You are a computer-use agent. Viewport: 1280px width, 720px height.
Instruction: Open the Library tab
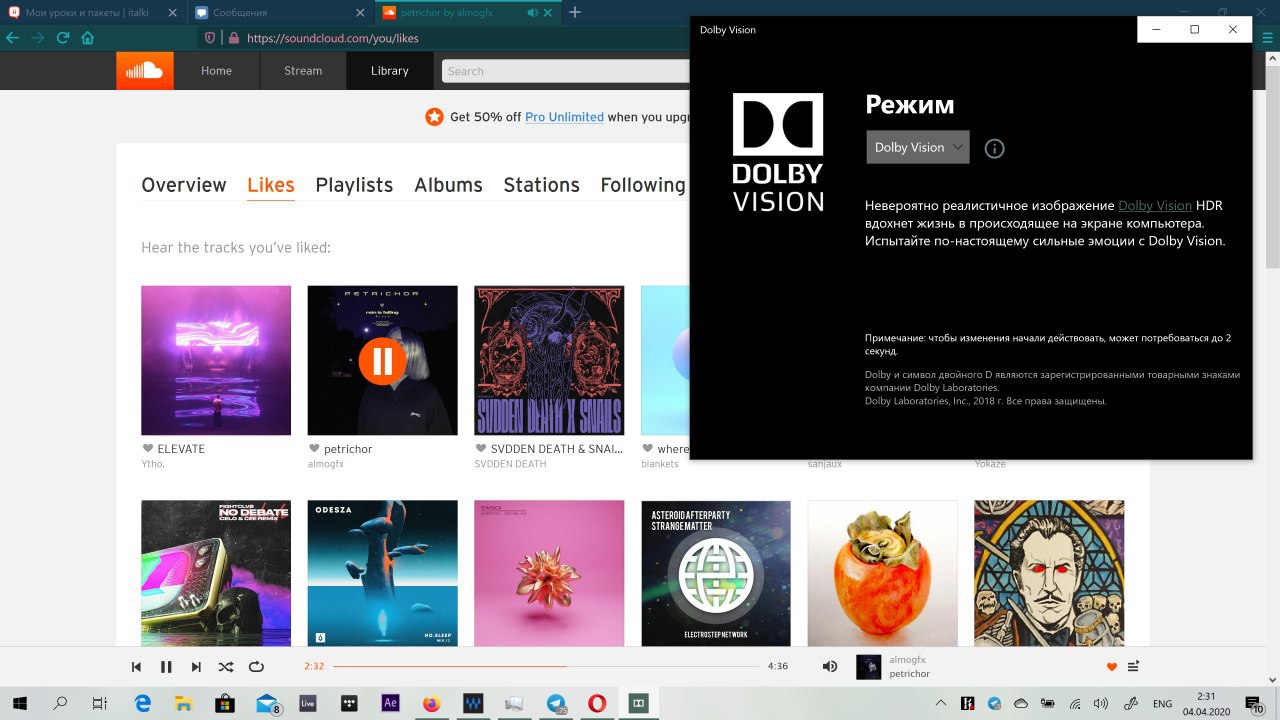[x=389, y=71]
